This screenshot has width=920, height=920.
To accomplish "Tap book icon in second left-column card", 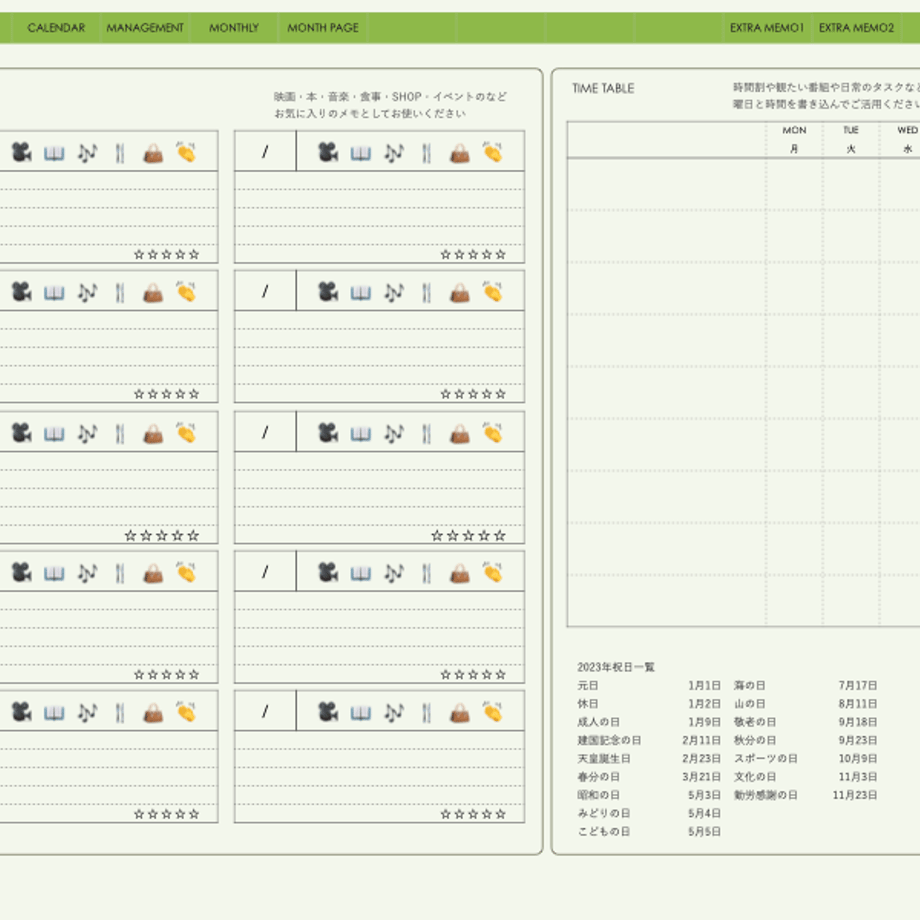I will pyautogui.click(x=54, y=293).
